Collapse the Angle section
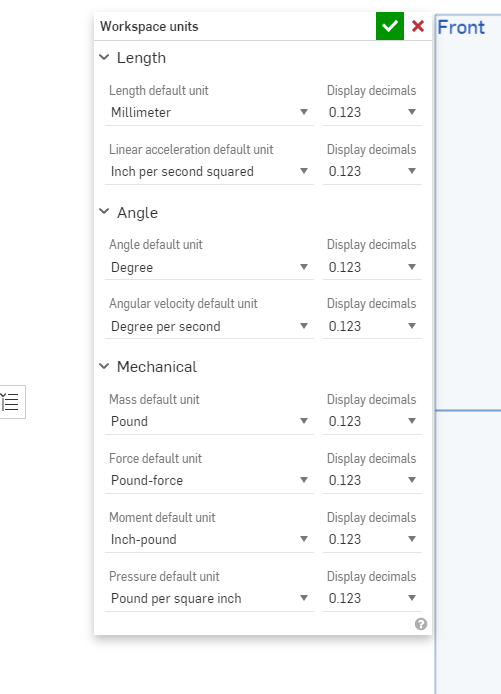Screen dimensions: 501x694 point(104,212)
